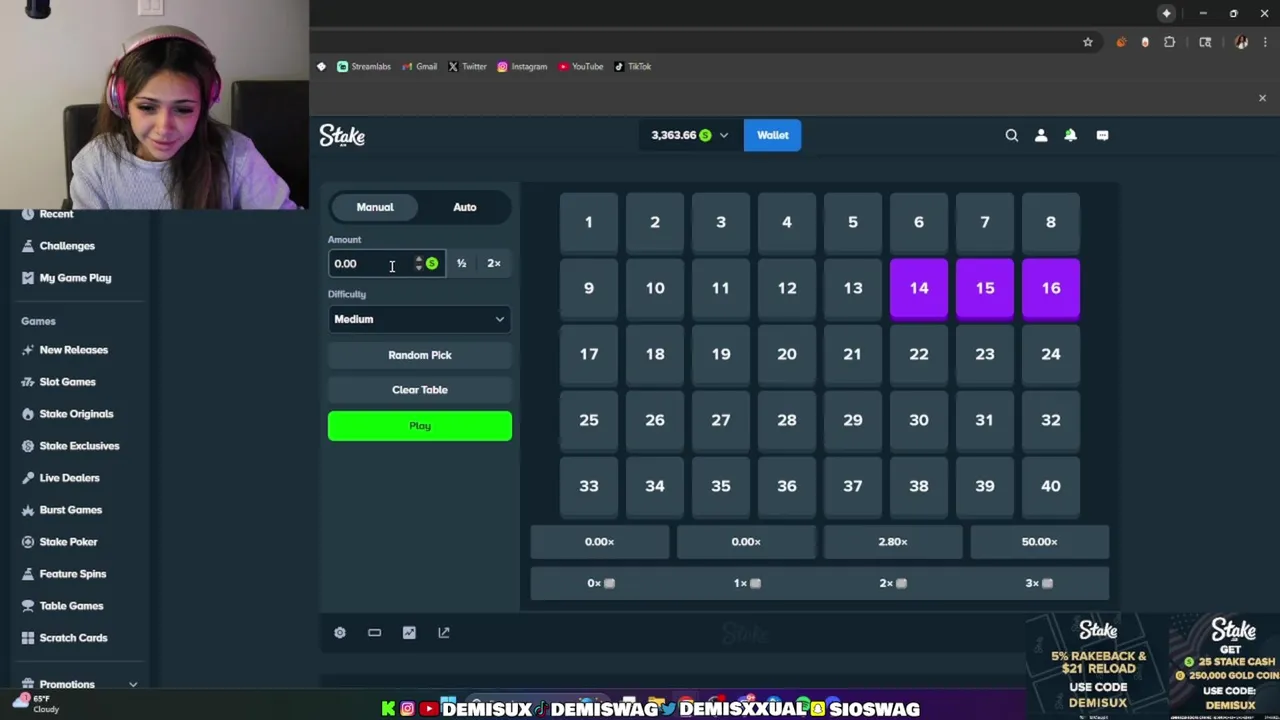Image resolution: width=1280 pixels, height=720 pixels.
Task: Open the Chrome three-dot menu
Action: [x=1265, y=42]
